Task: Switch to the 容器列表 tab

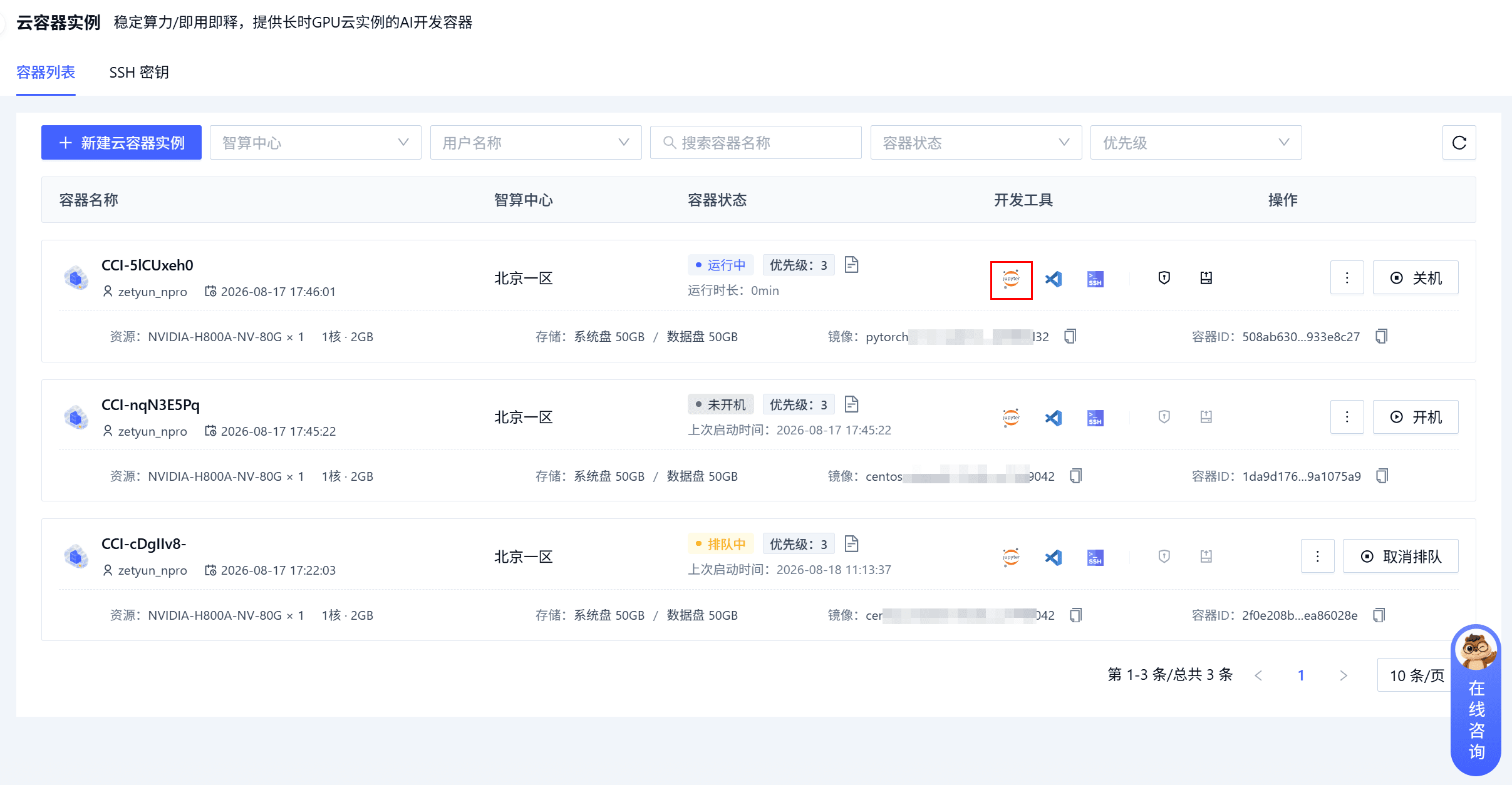Action: tap(46, 73)
